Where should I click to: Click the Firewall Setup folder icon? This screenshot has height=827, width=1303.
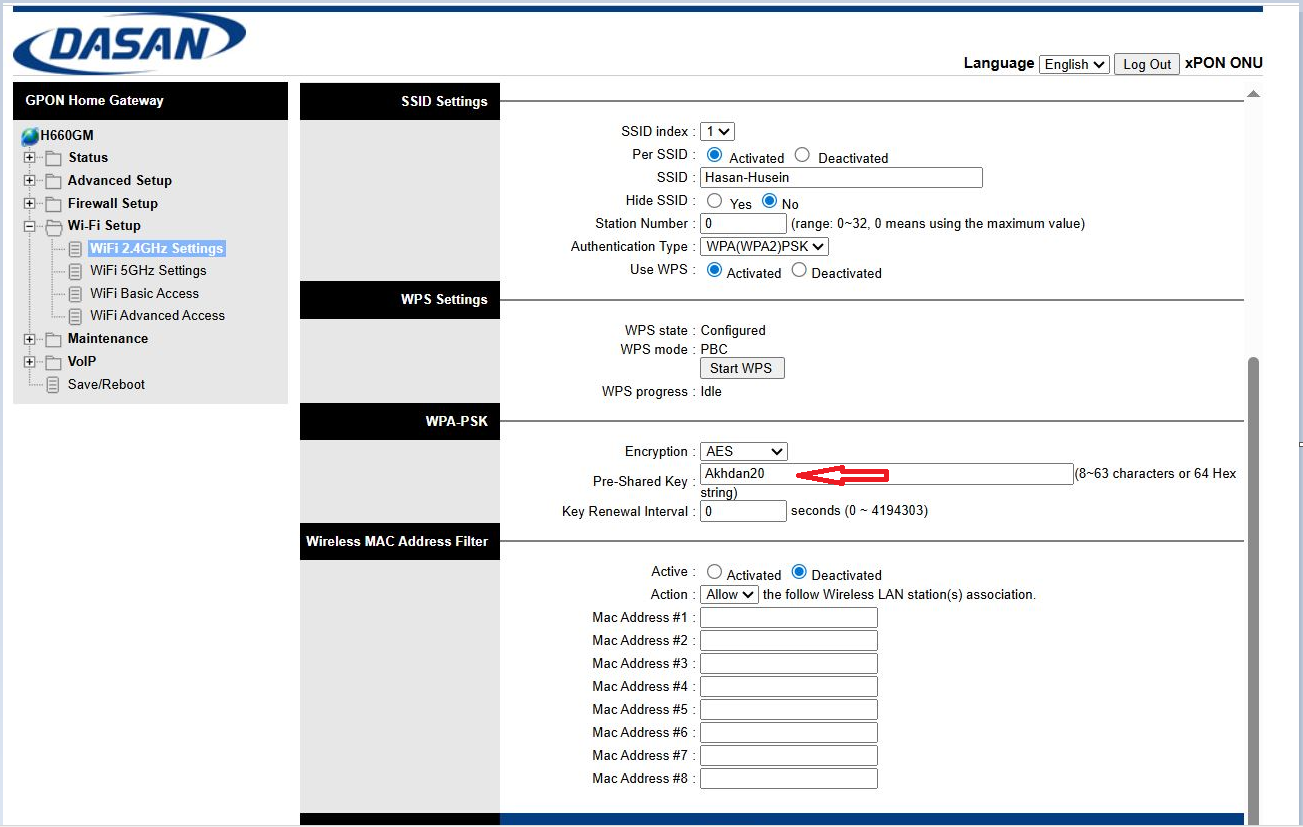53,203
